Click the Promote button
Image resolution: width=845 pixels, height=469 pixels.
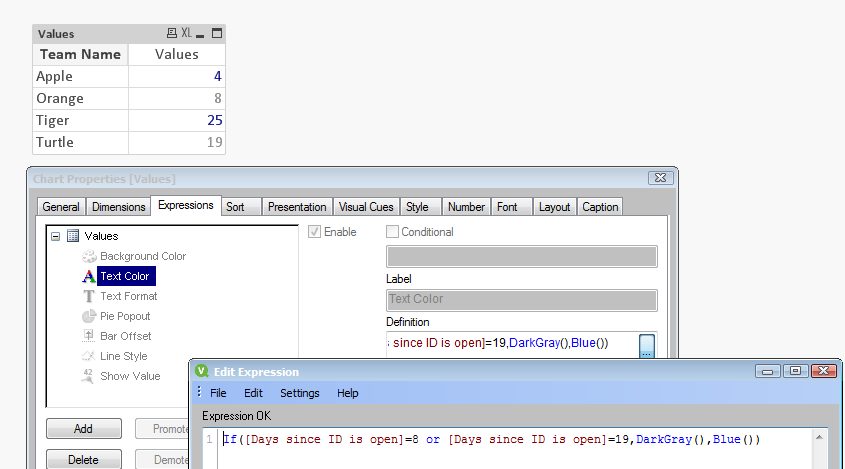(x=162, y=429)
